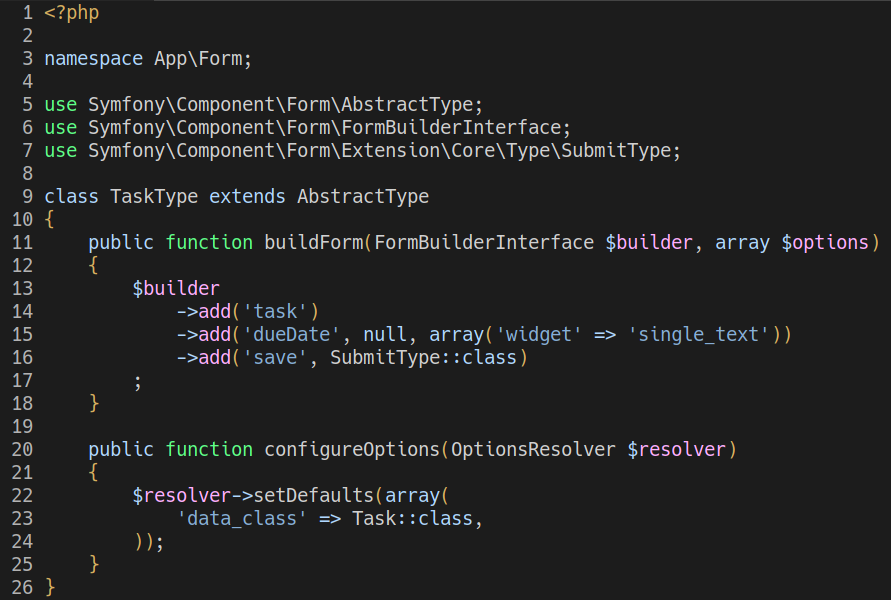Viewport: 891px width, 600px height.
Task: Select the namespace keyword on line 3
Action: point(93,58)
